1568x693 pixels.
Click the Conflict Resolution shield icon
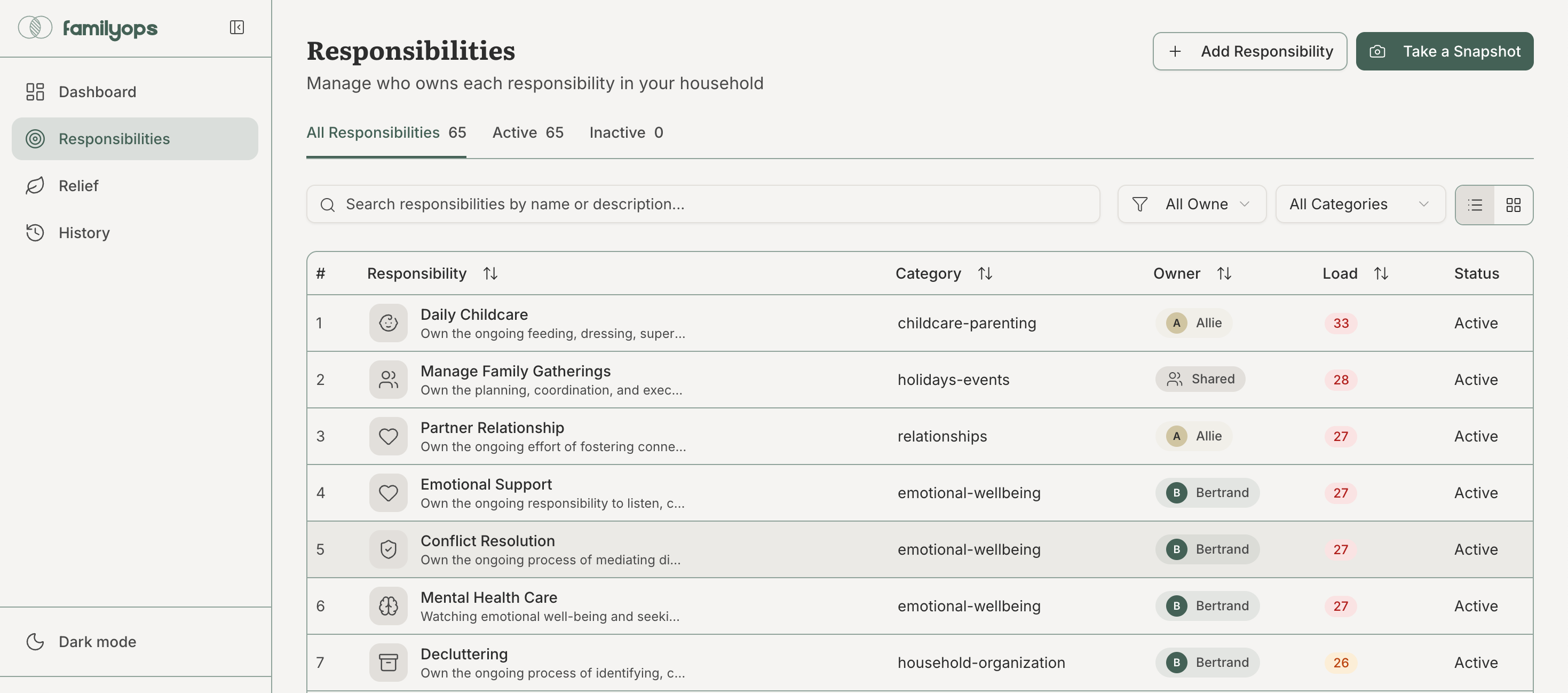point(388,549)
